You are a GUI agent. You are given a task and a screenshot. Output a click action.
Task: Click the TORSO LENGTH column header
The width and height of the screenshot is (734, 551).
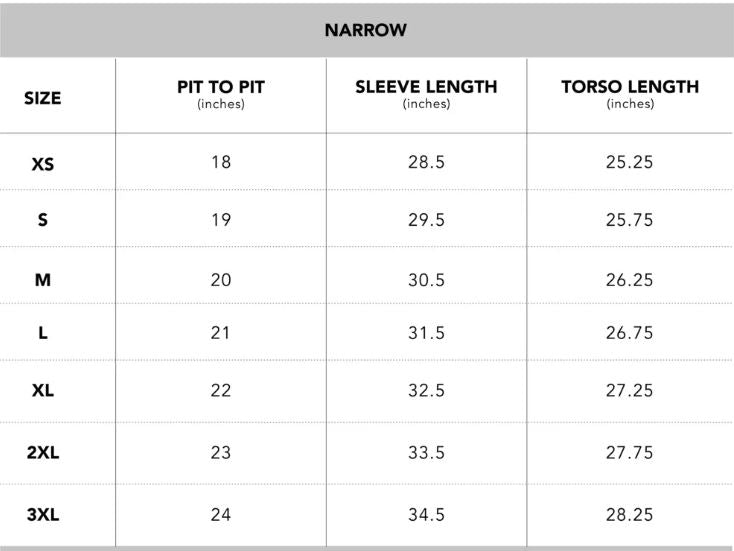pos(630,87)
